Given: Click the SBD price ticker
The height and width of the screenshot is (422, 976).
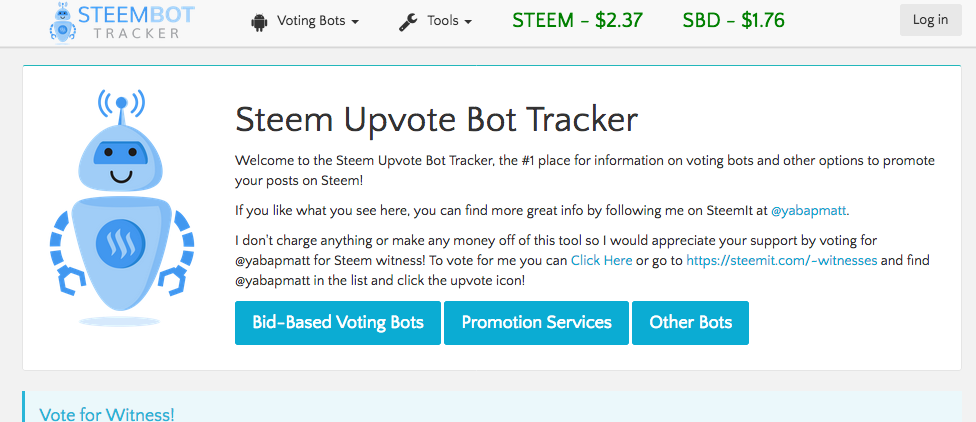Looking at the screenshot, I should (733, 21).
